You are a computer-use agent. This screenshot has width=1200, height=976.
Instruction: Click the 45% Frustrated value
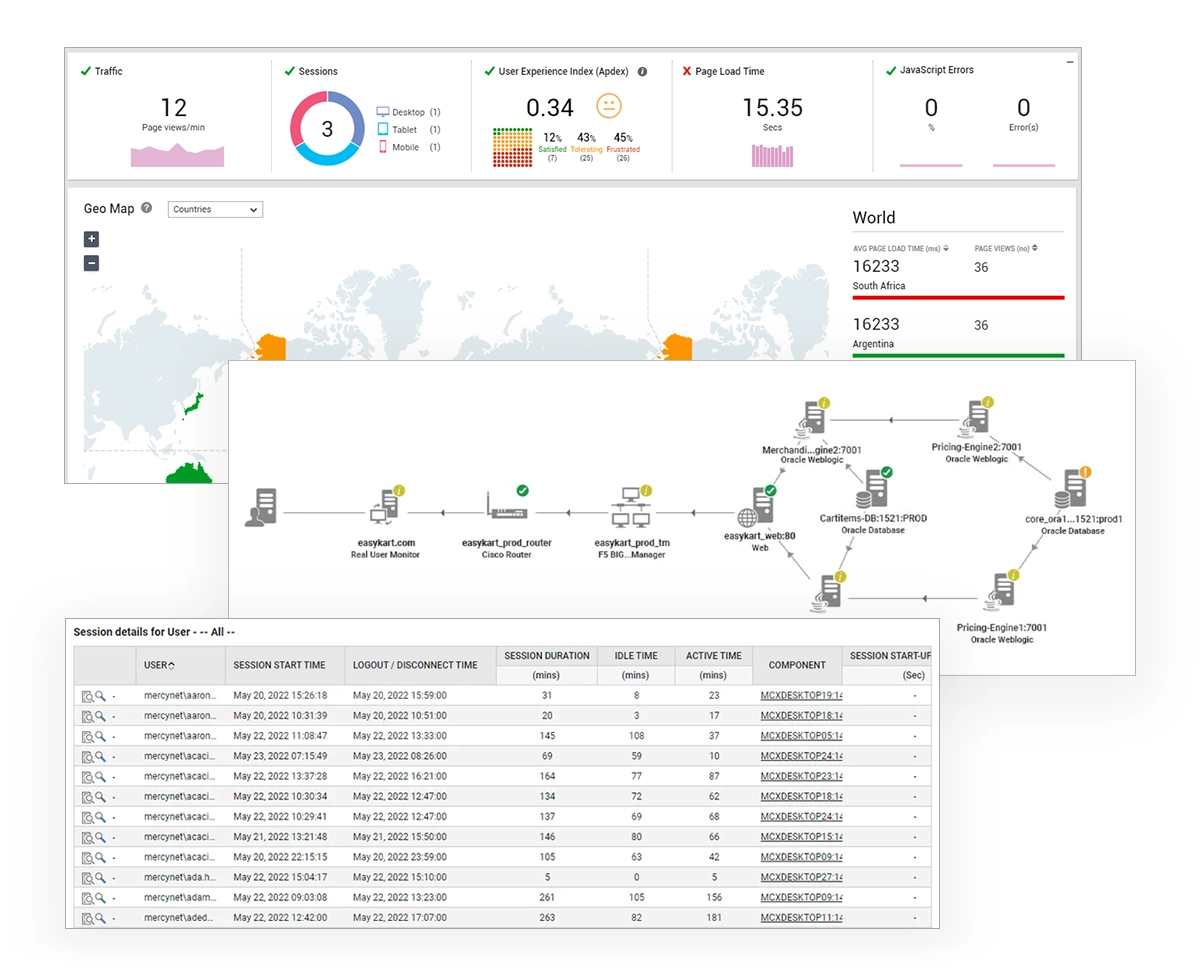tap(623, 138)
